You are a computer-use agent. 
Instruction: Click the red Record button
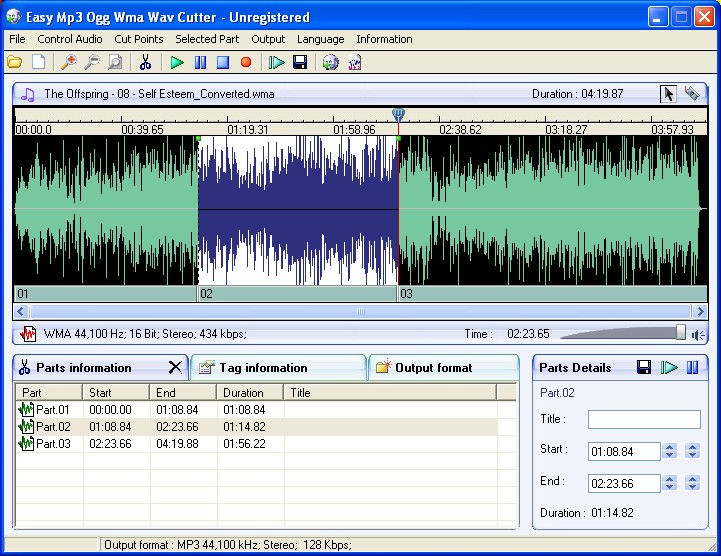click(245, 62)
